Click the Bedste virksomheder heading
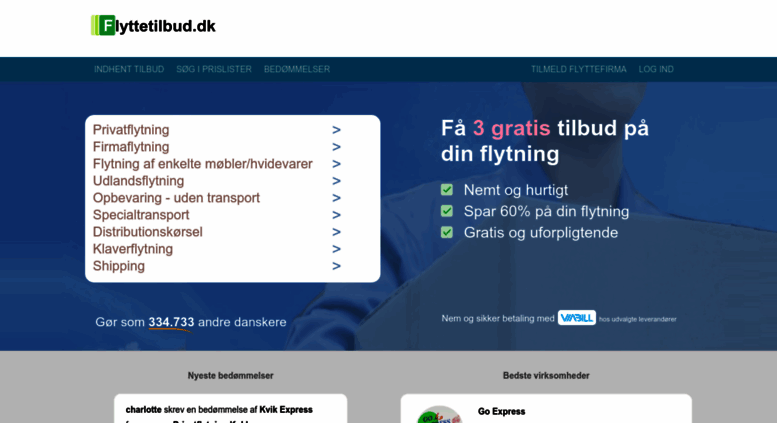Screen dimensions: 777x423 click(546, 376)
